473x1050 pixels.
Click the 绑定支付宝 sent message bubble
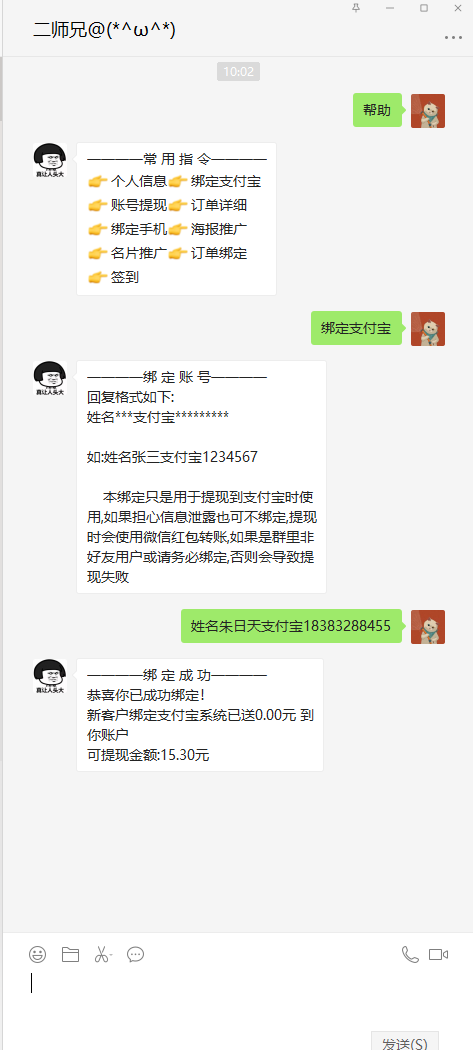(356, 328)
